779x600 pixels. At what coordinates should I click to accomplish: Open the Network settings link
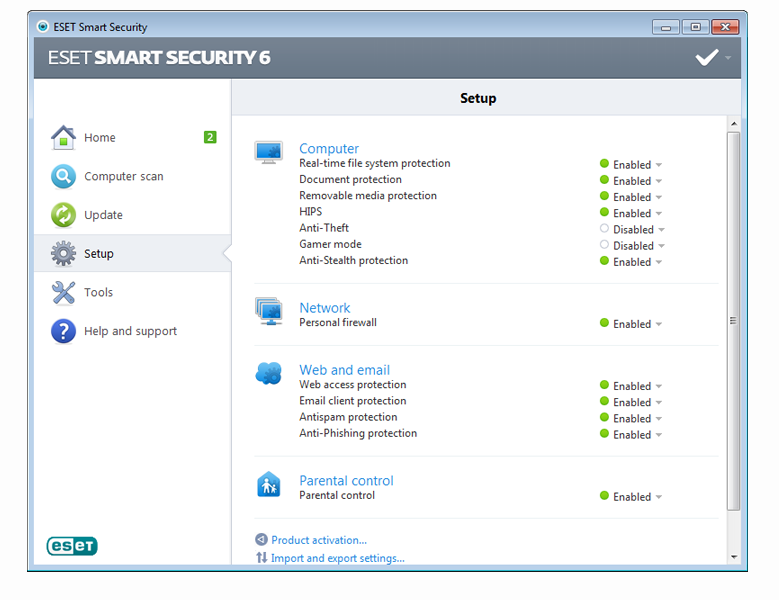(x=324, y=308)
